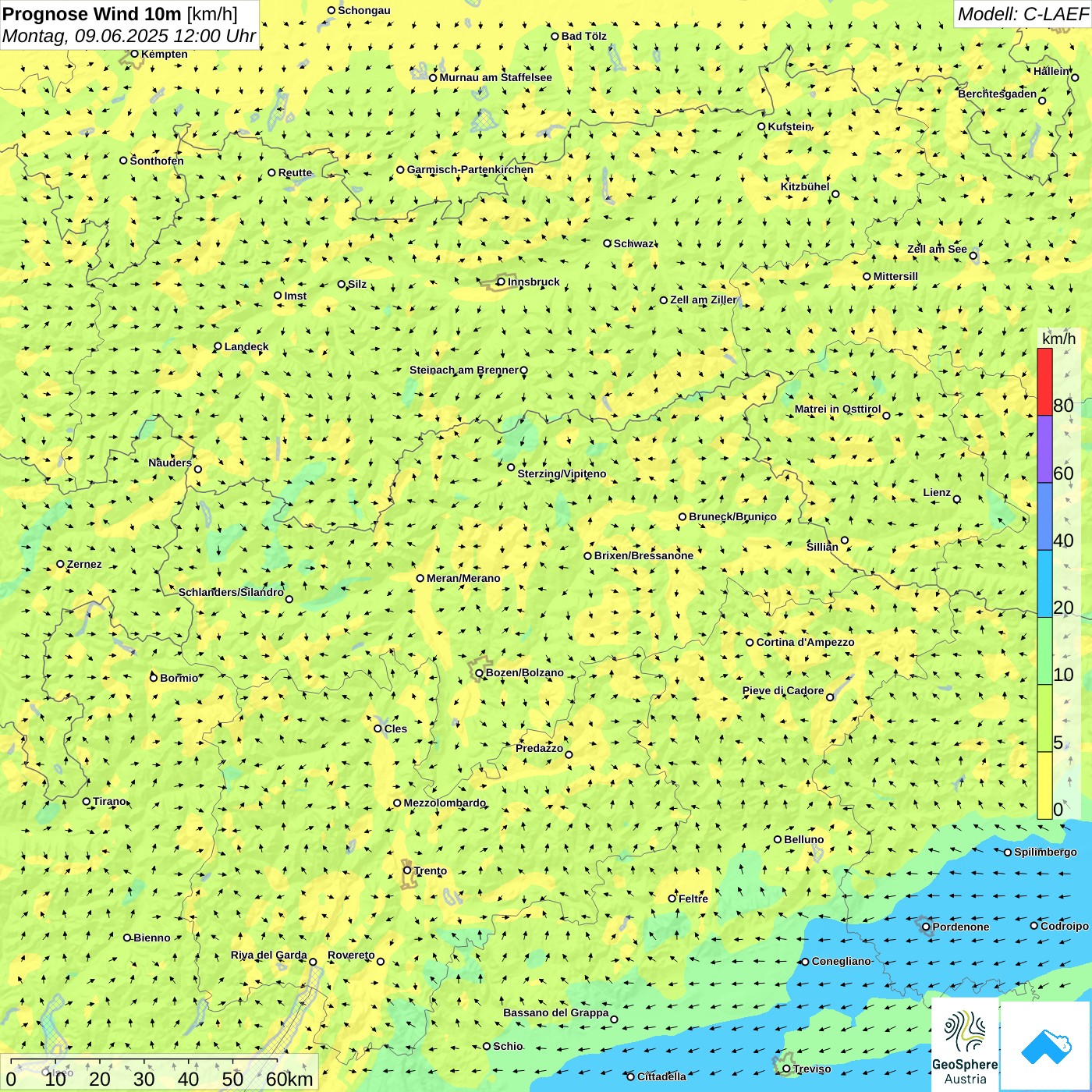The width and height of the screenshot is (1092, 1092).
Task: Select the Bozen/Bolzano city label
Action: pyautogui.click(x=524, y=672)
